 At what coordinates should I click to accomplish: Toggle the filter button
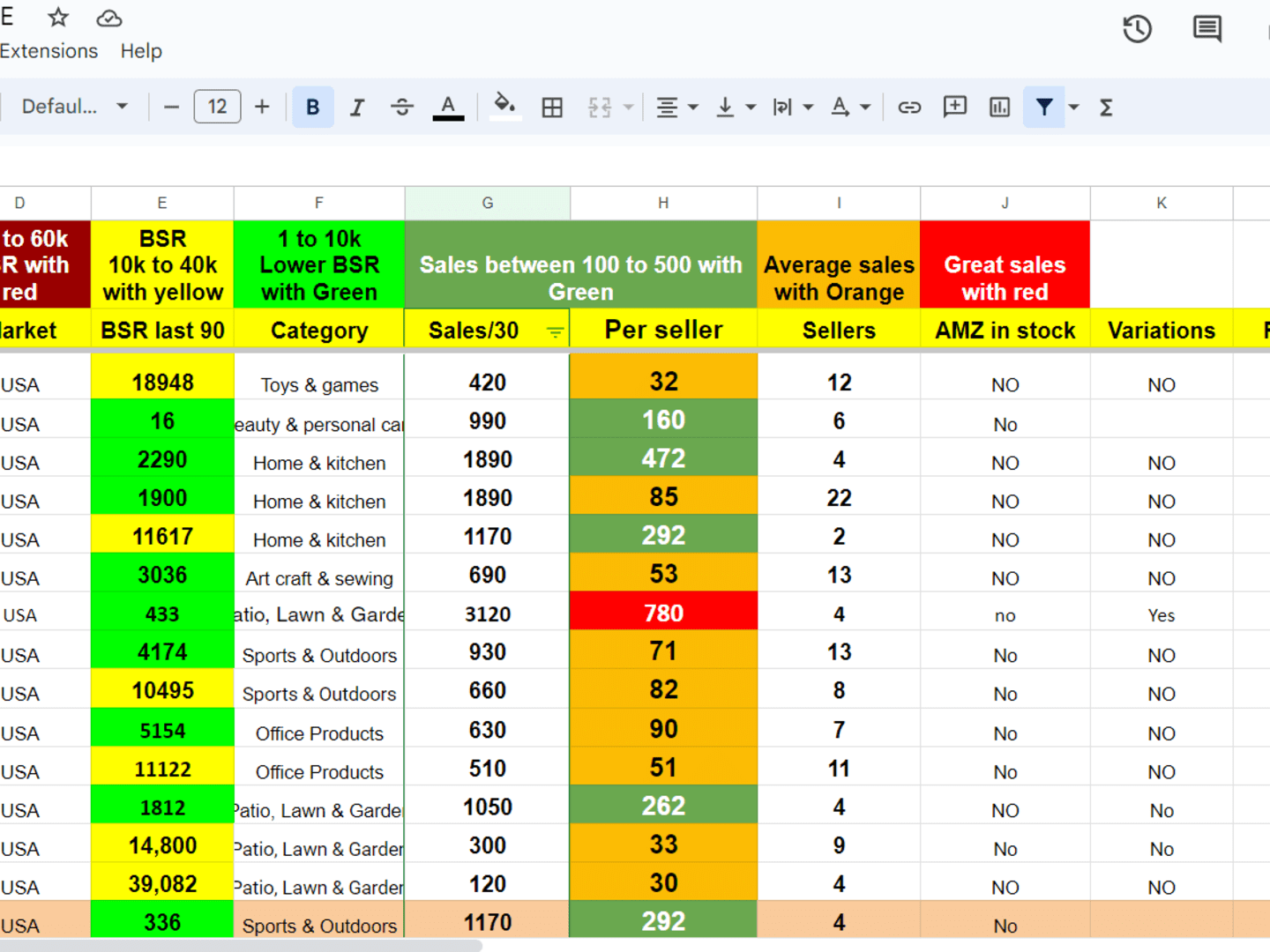[1044, 108]
